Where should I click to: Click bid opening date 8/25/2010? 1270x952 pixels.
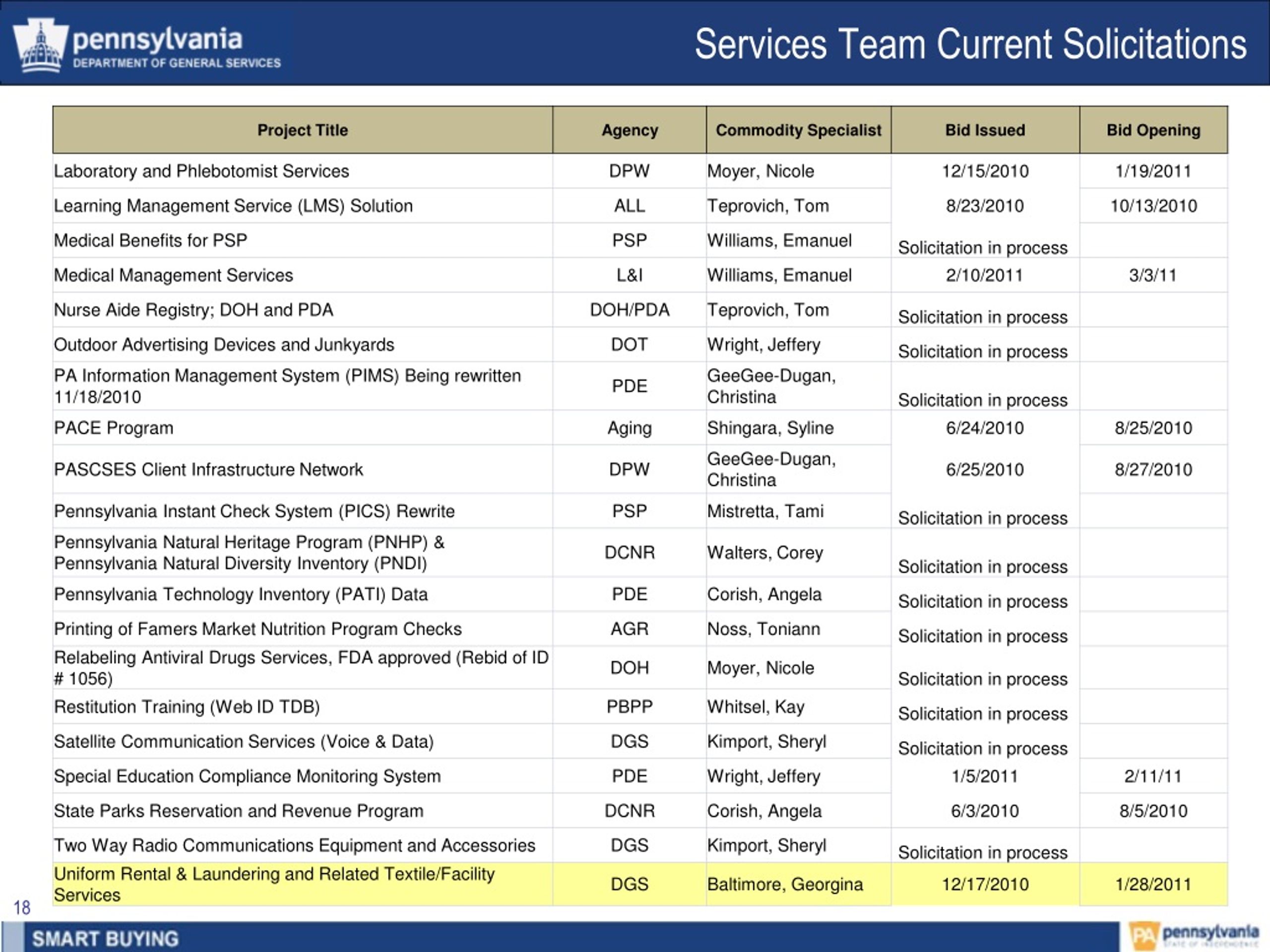coord(1153,428)
